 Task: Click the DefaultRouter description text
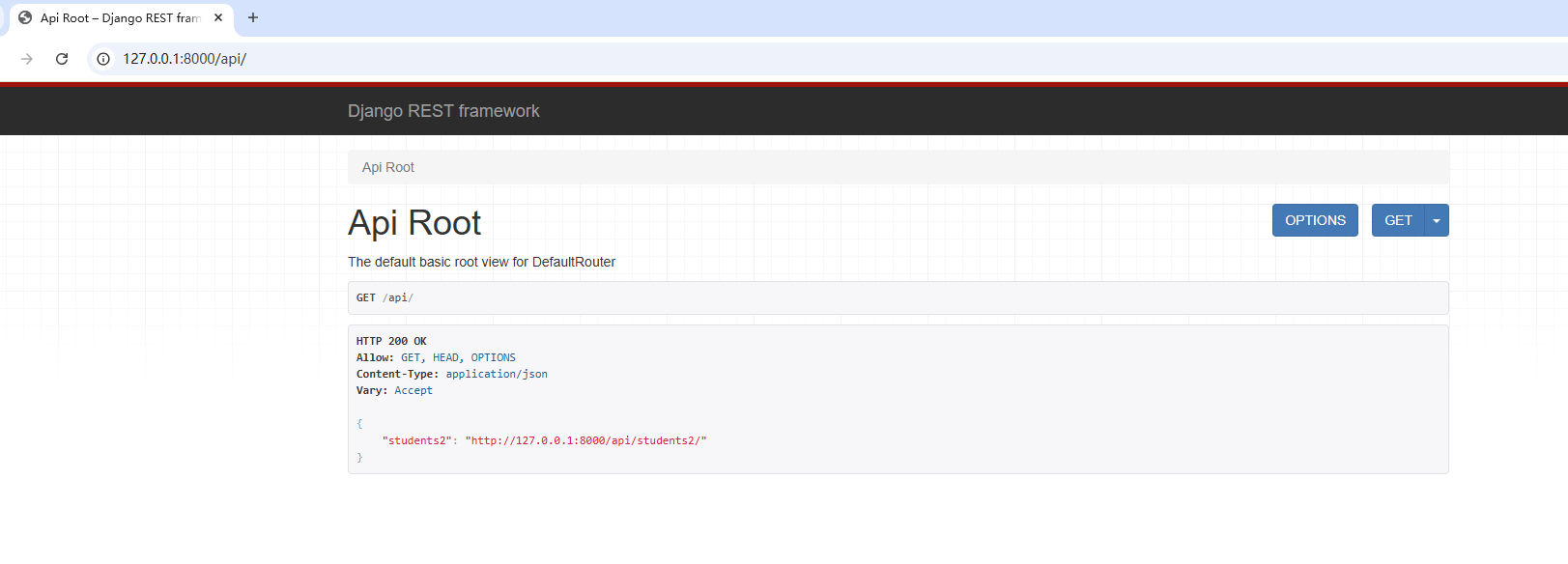481,262
